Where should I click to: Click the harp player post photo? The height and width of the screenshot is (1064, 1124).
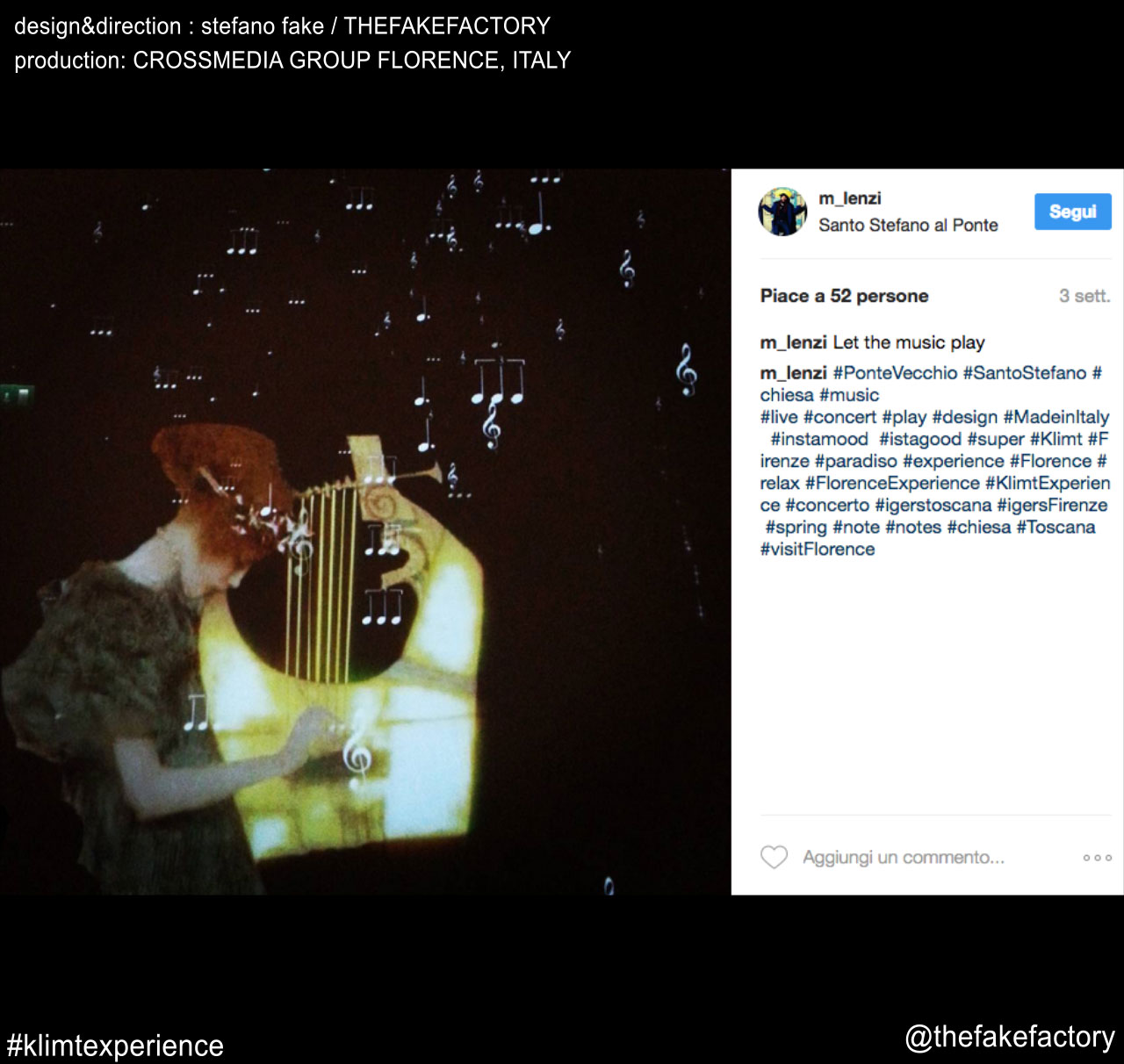click(365, 532)
